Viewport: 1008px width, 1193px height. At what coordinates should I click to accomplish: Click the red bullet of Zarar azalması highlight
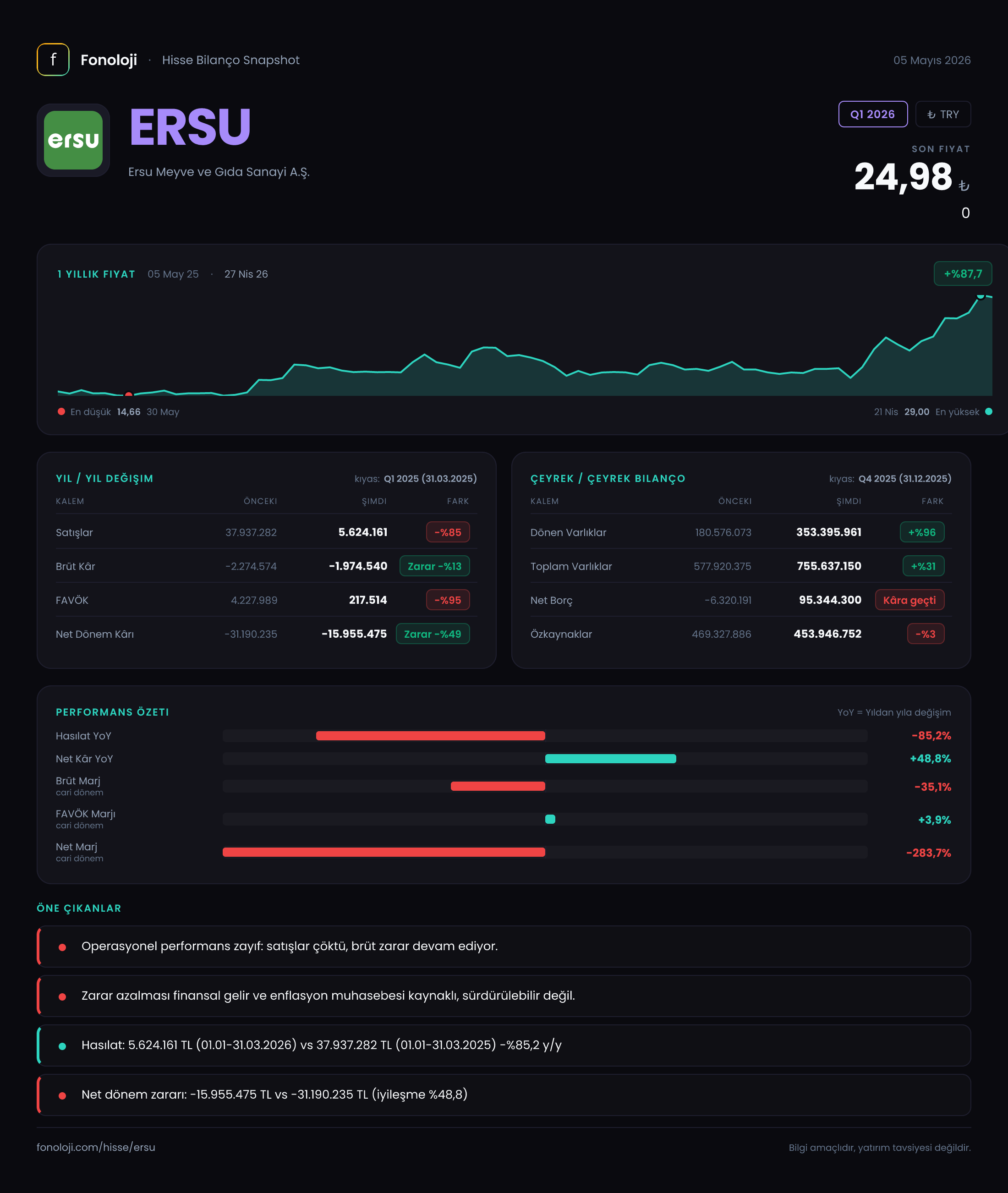[x=62, y=996]
